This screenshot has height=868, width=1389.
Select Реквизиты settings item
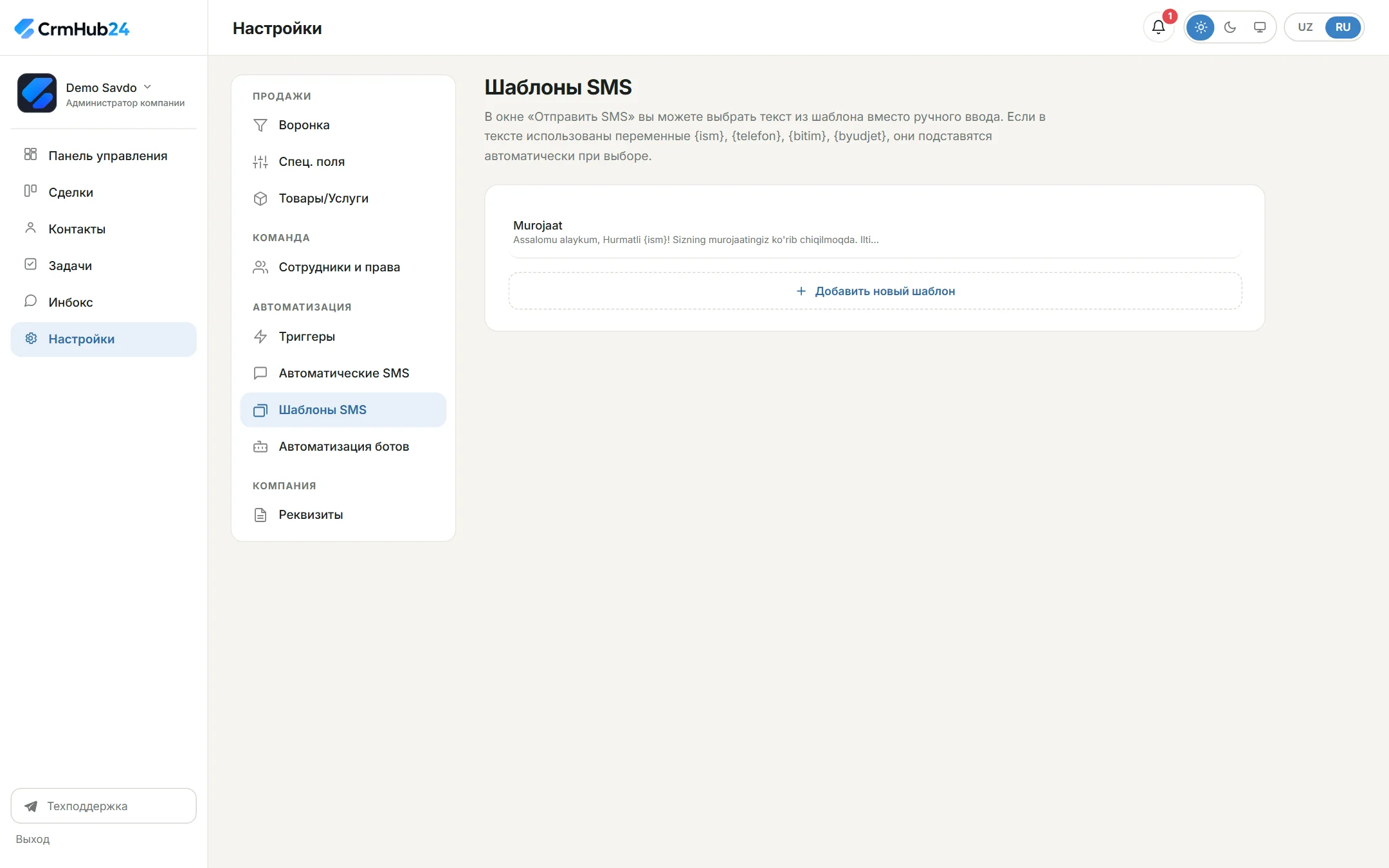(x=343, y=514)
